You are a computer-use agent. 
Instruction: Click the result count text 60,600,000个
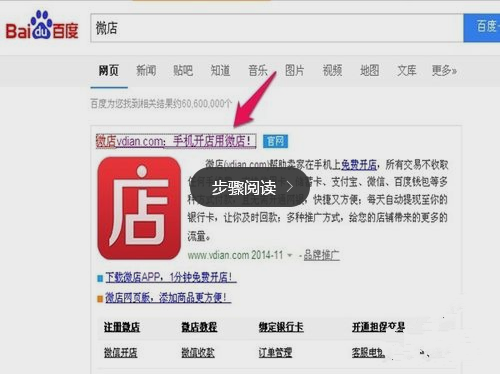(x=207, y=104)
